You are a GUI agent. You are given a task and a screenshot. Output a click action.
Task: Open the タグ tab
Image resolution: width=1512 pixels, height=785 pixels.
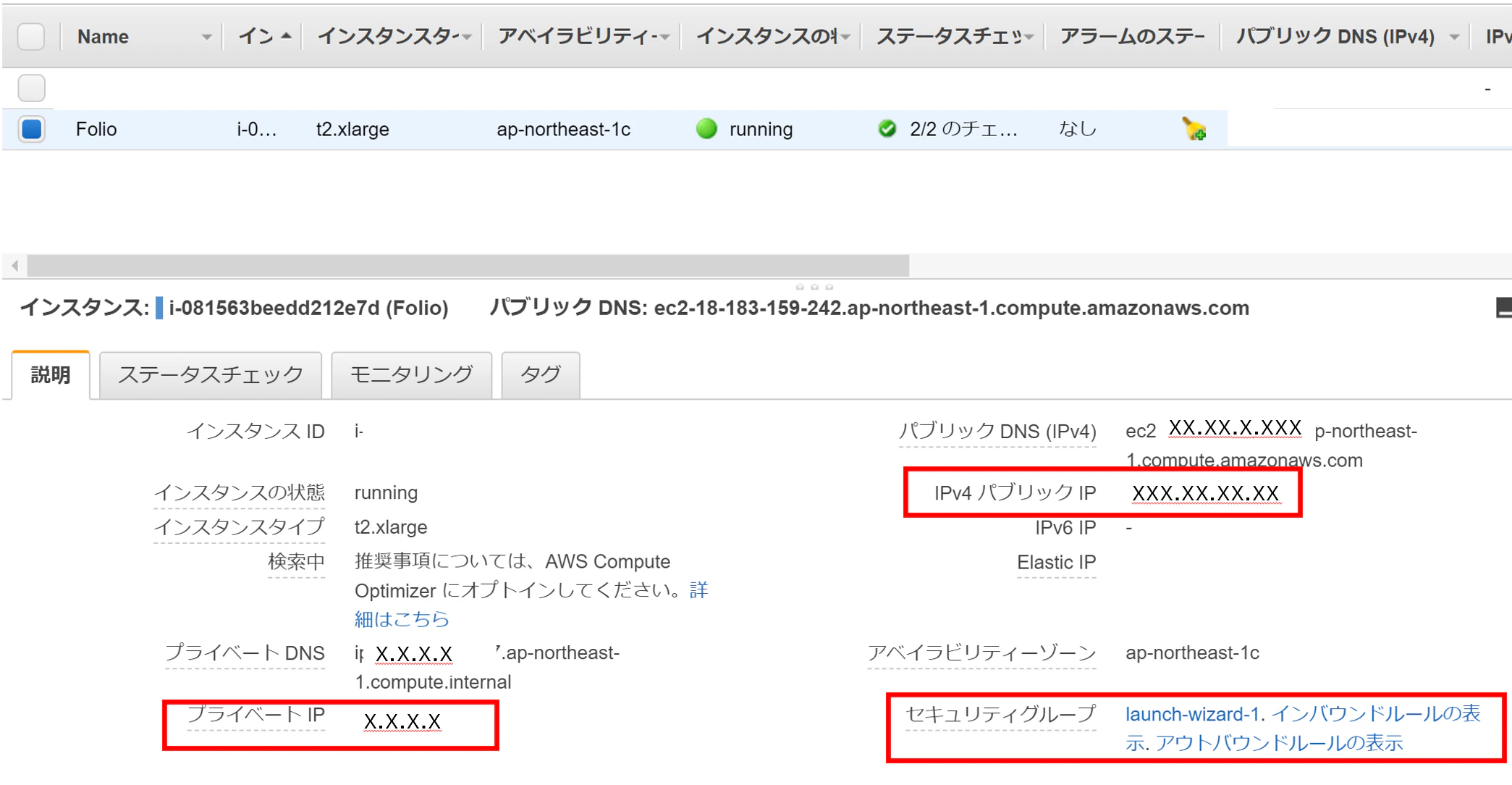tap(540, 374)
